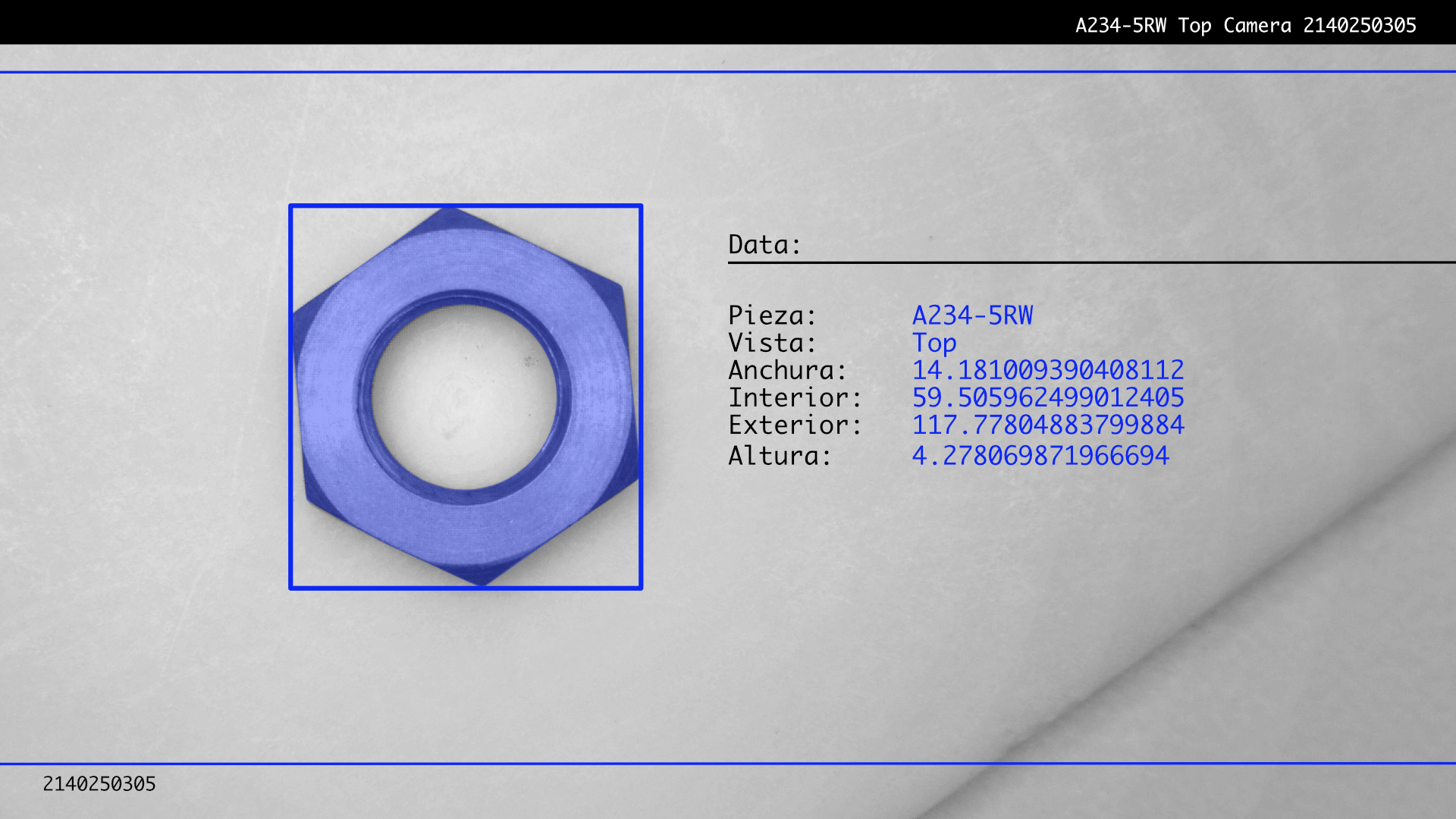
Task: Select the Interior diameter value 59.505962499012405
Action: [x=1047, y=397]
